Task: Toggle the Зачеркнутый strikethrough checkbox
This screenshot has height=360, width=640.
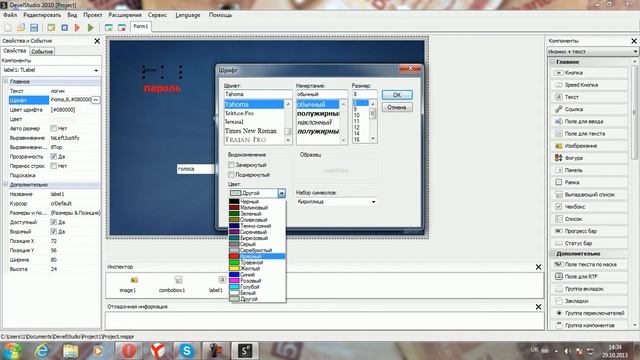Action: [231, 165]
